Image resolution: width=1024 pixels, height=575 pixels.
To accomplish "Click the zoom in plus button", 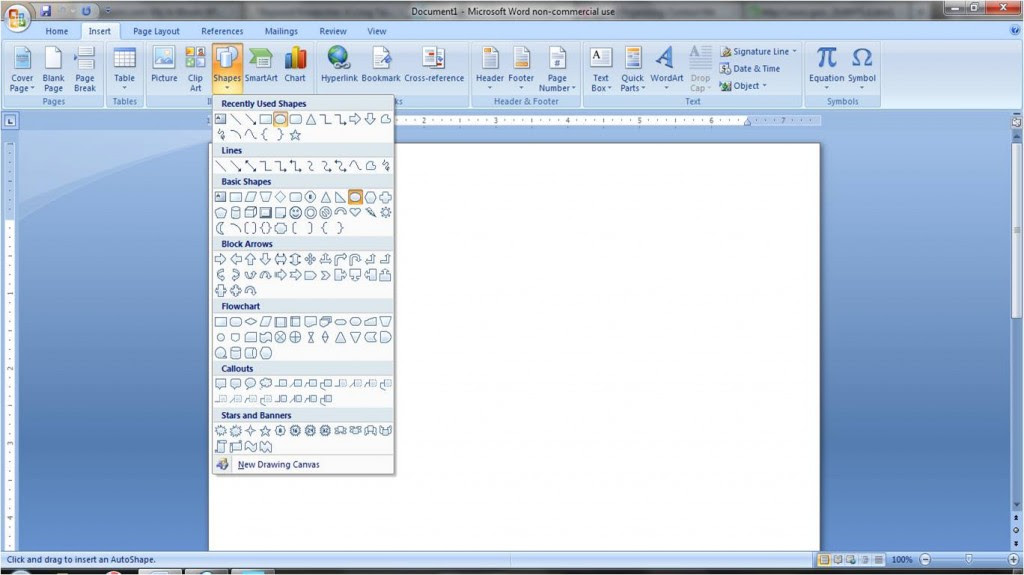I will 1014,559.
